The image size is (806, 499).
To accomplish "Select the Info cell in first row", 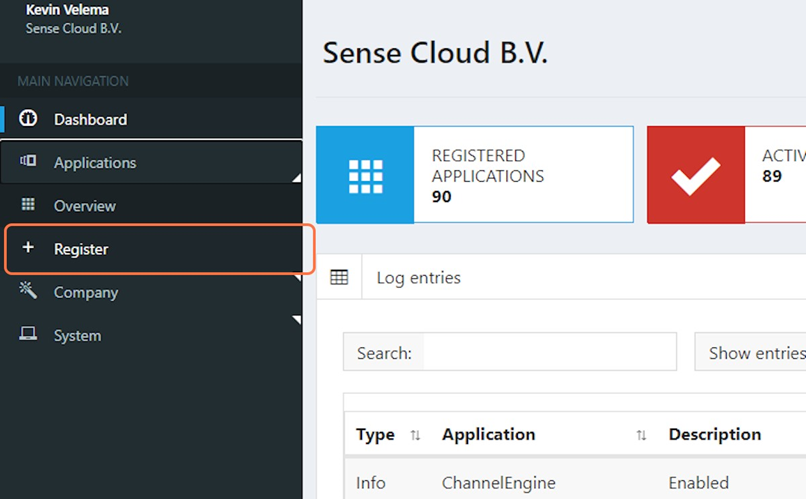I will (x=371, y=483).
